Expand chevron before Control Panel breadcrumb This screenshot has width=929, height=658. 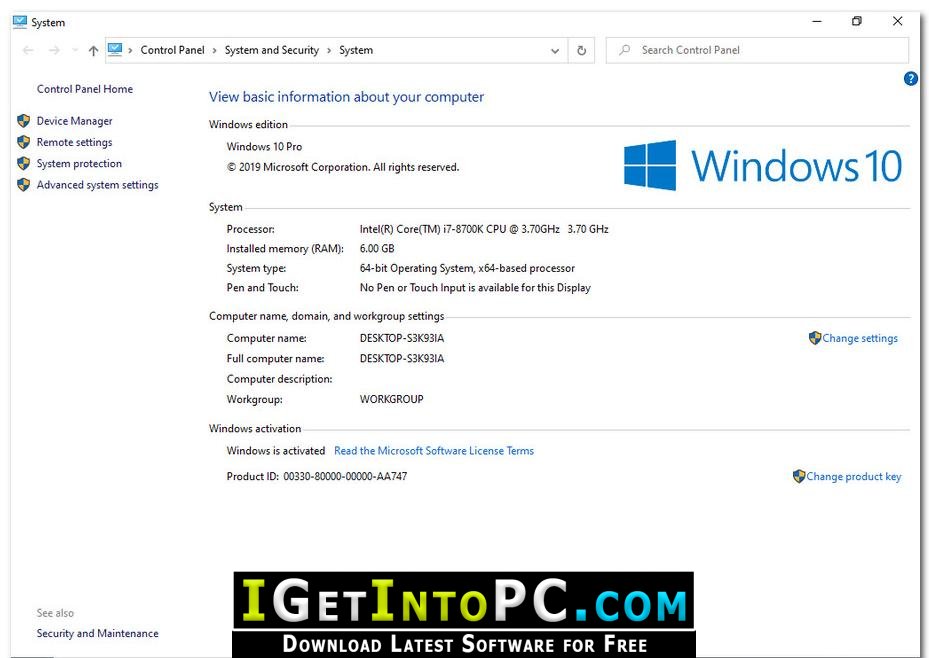[x=130, y=50]
